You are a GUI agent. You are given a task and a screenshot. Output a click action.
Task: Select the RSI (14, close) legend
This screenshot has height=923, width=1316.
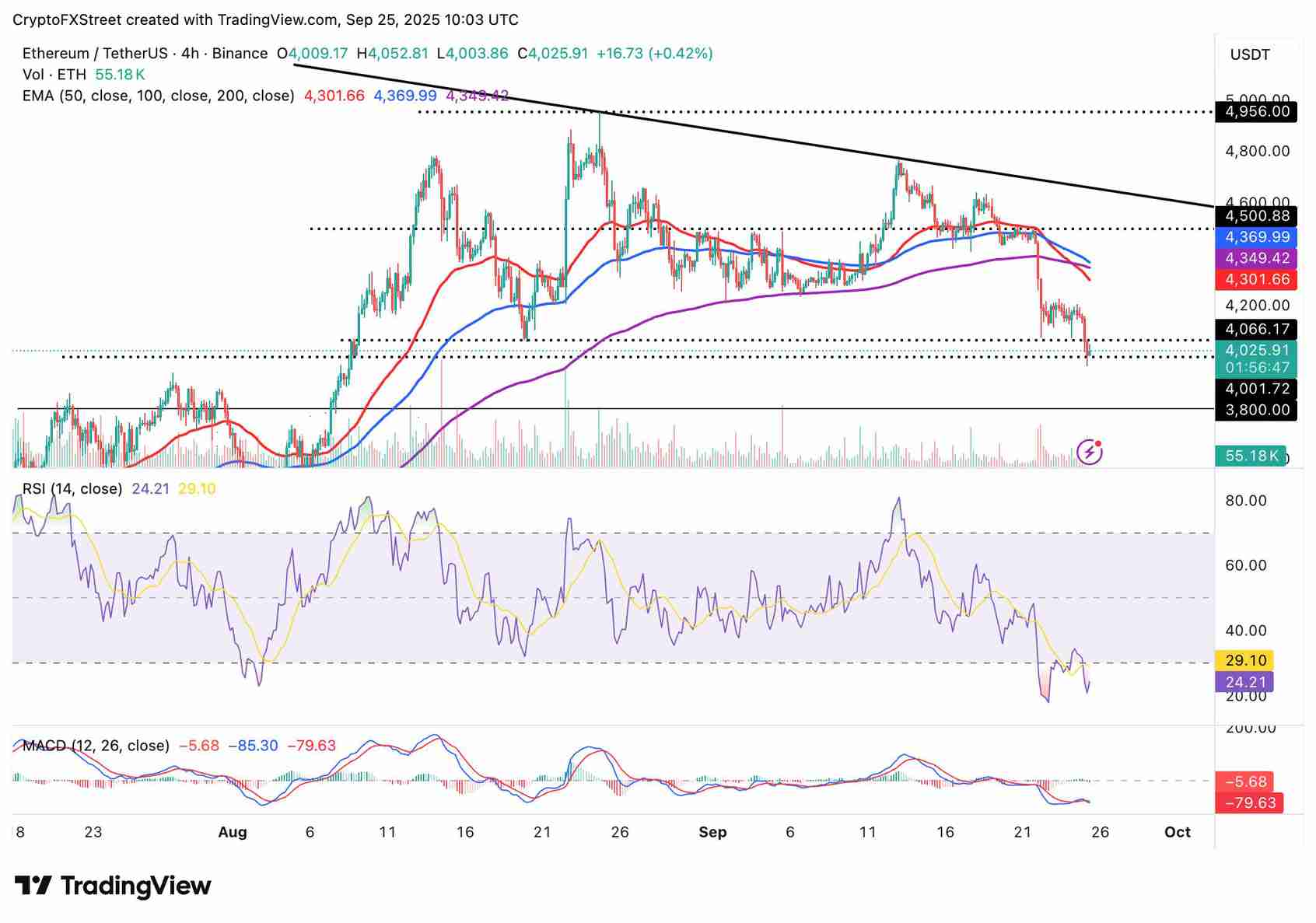pyautogui.click(x=72, y=489)
